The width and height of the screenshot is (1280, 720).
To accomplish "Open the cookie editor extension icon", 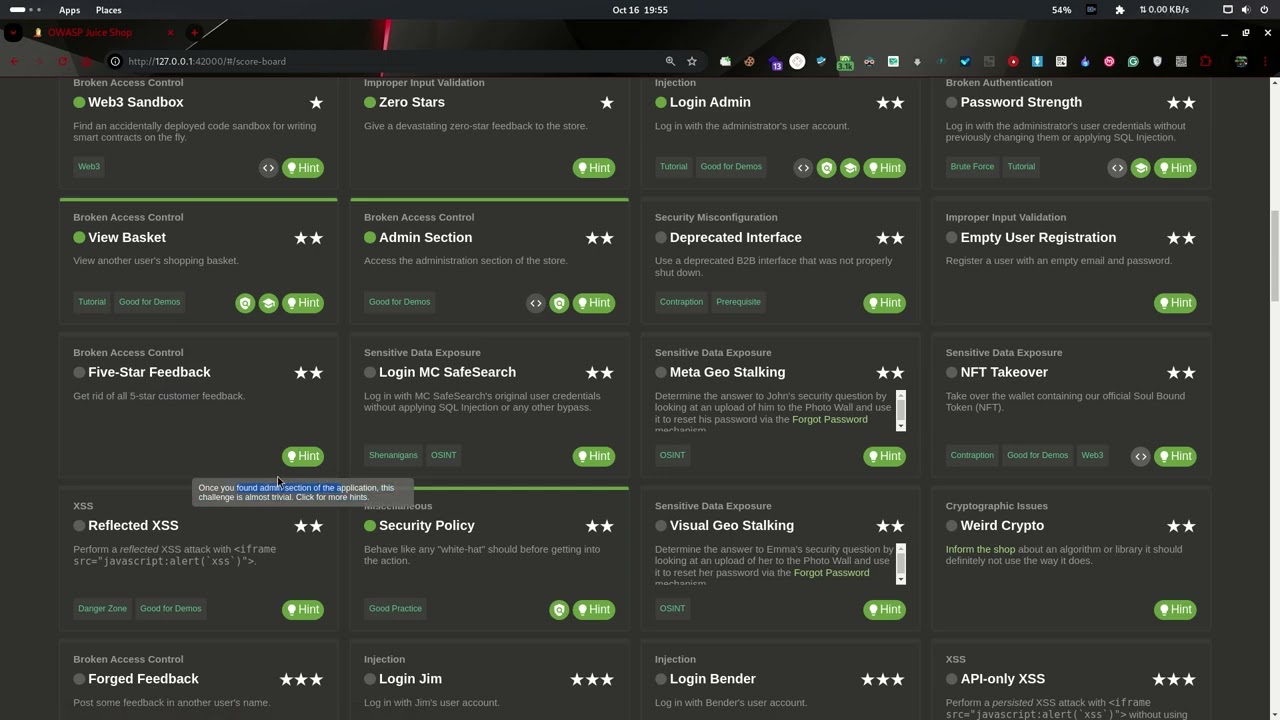I will 749,61.
